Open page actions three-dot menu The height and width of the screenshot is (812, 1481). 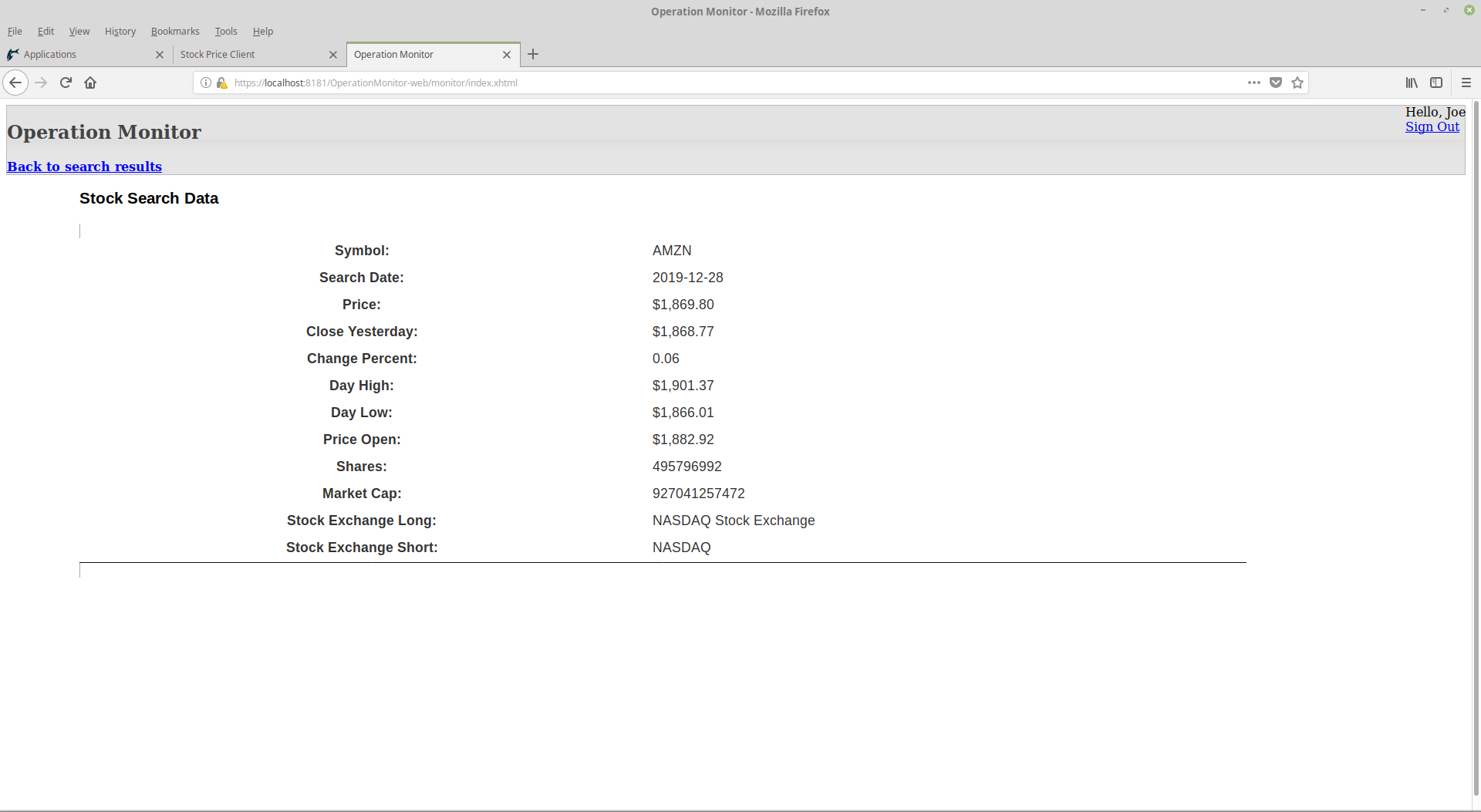coord(1254,83)
